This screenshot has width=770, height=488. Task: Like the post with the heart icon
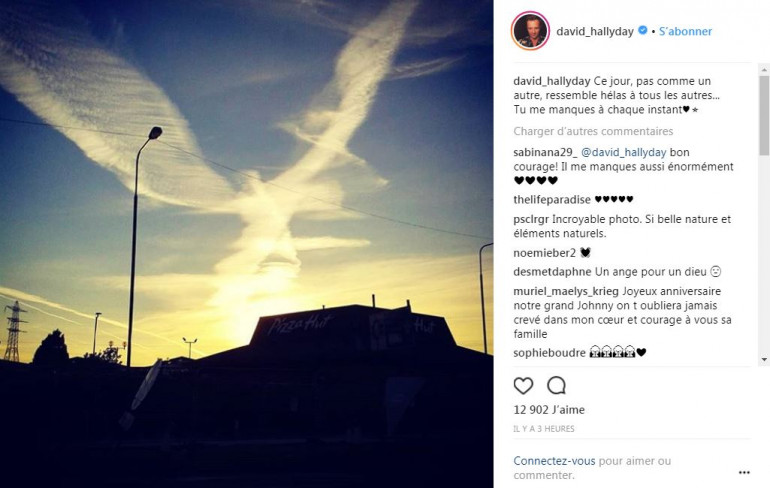point(523,386)
